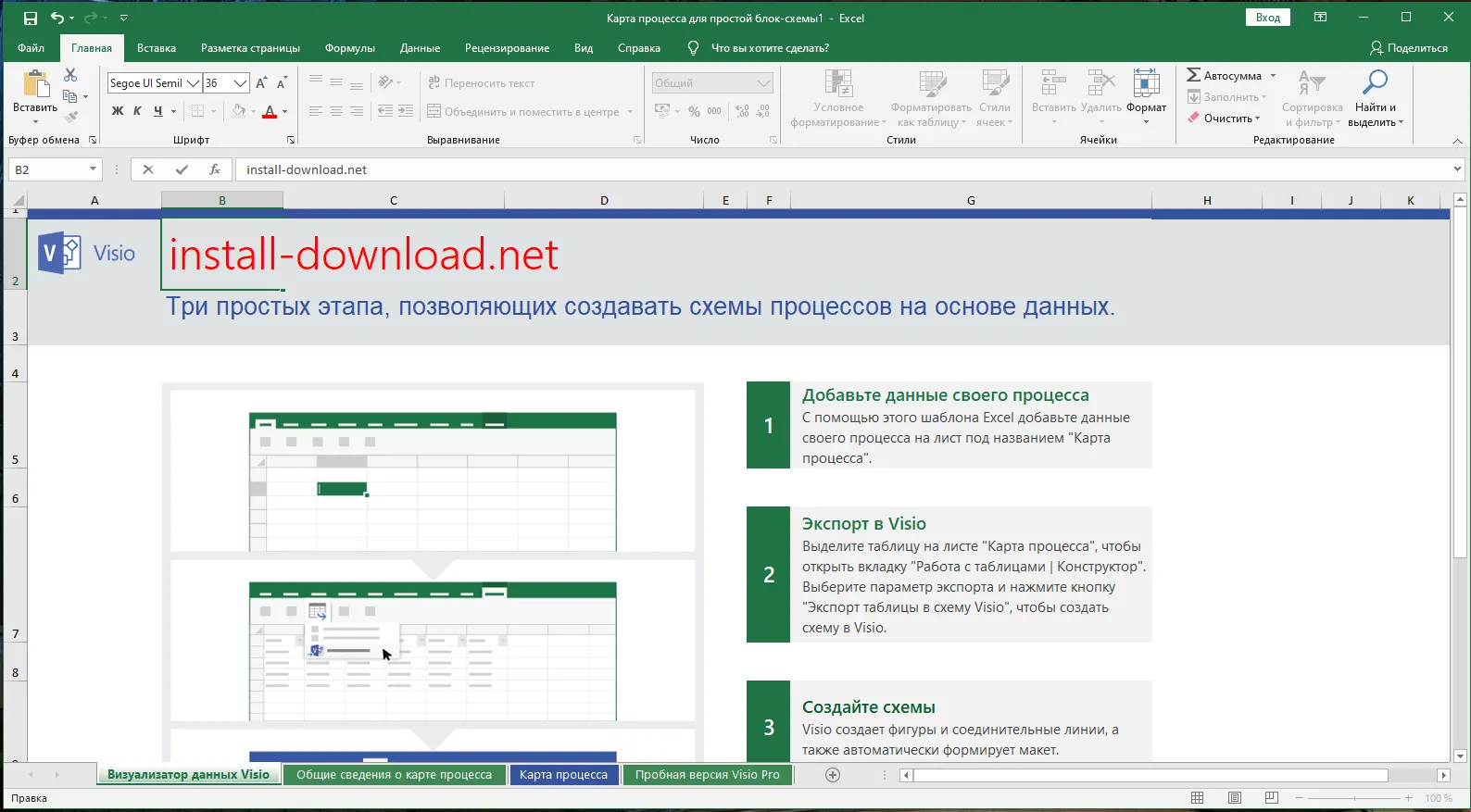Click the Cut scissors icon
The image size is (1471, 812).
click(70, 75)
